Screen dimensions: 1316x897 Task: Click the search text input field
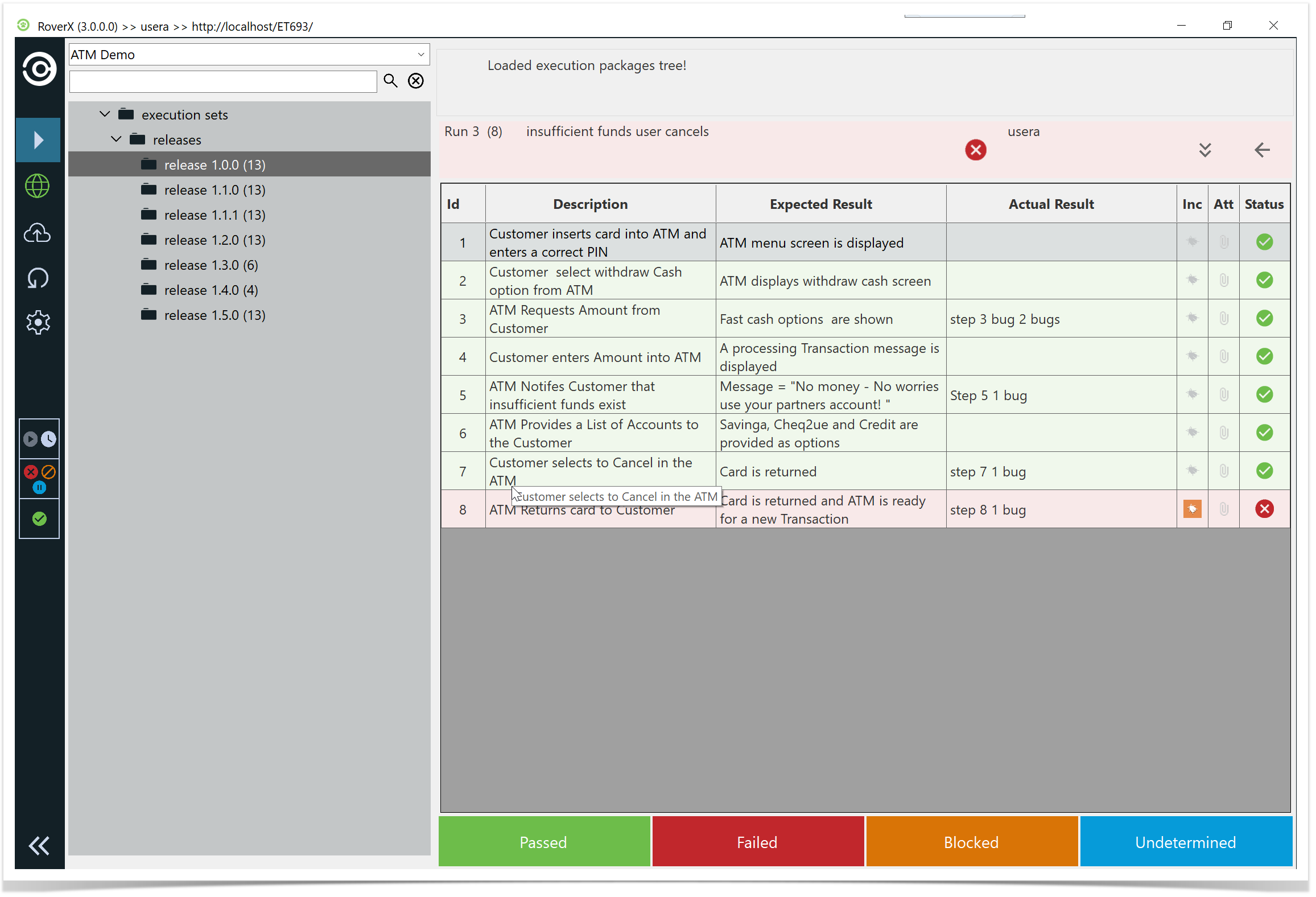[x=223, y=81]
